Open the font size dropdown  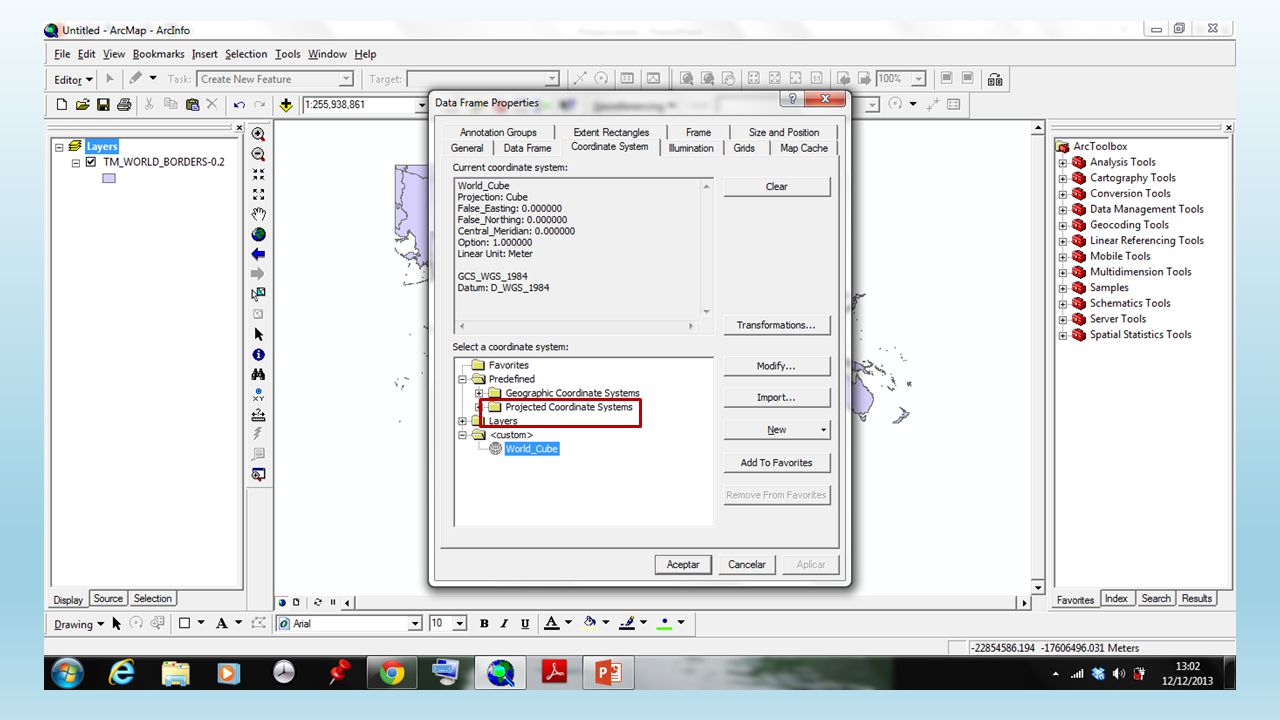pyautogui.click(x=460, y=623)
